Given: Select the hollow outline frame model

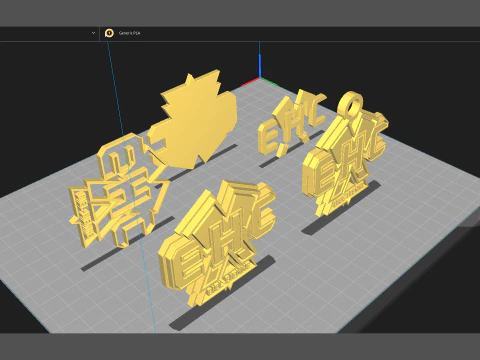Looking at the screenshot, I should [x=120, y=190].
